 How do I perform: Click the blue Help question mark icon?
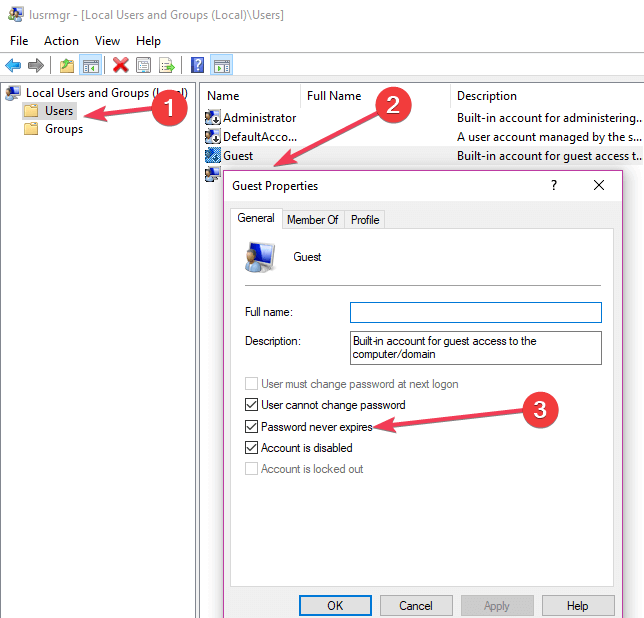[198, 65]
